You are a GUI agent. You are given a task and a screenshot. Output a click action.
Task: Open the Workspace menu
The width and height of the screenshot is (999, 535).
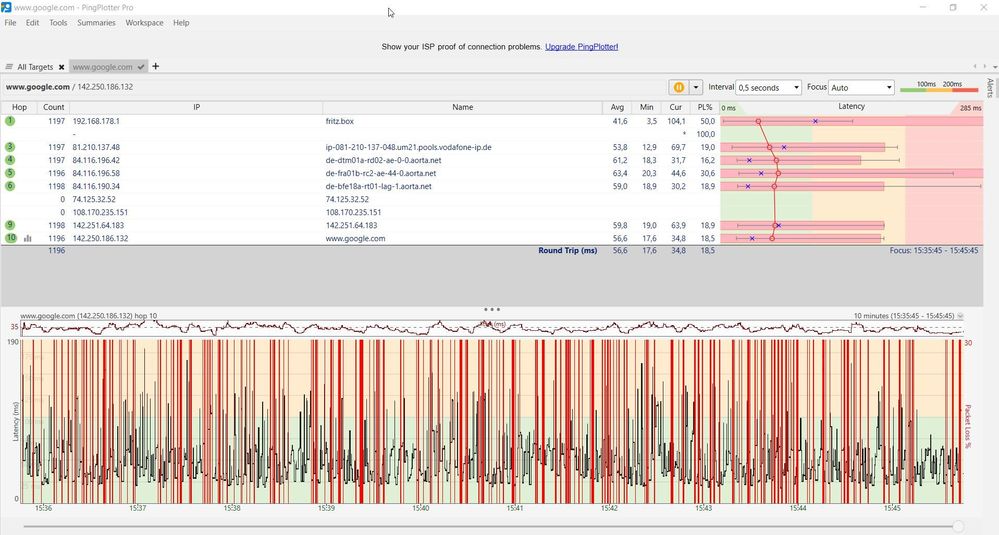(144, 22)
